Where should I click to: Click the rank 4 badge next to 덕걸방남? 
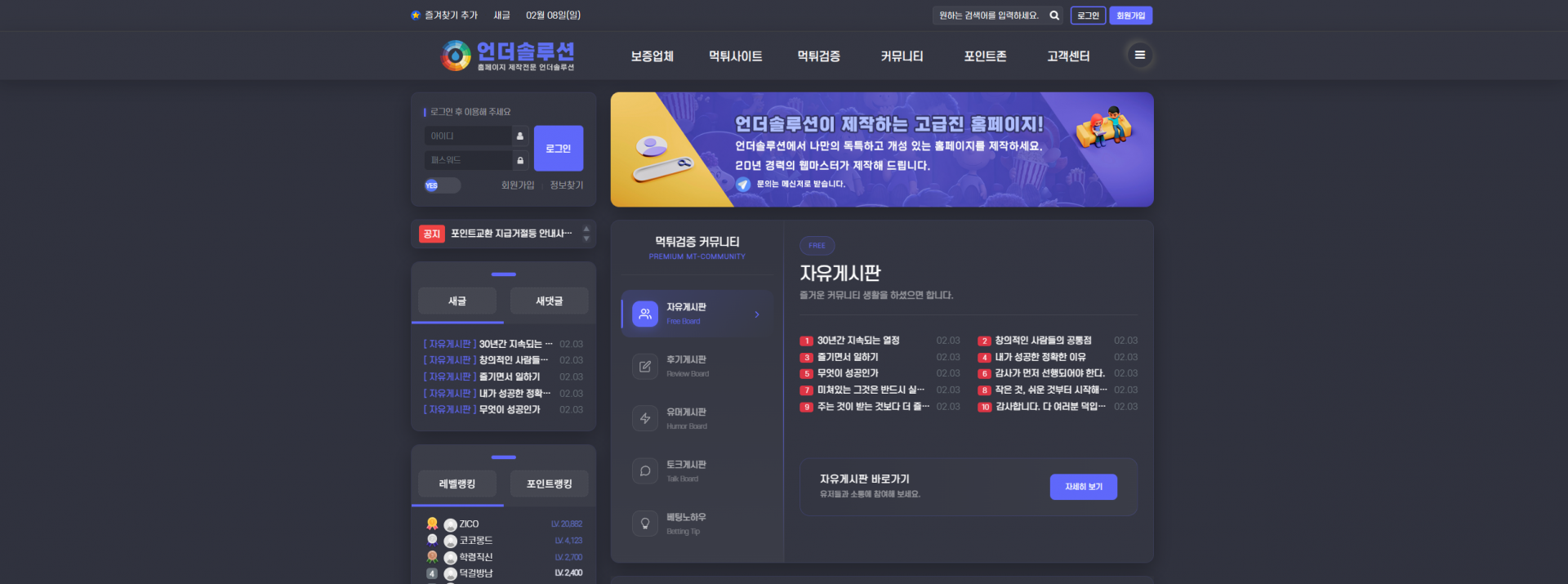[x=432, y=573]
